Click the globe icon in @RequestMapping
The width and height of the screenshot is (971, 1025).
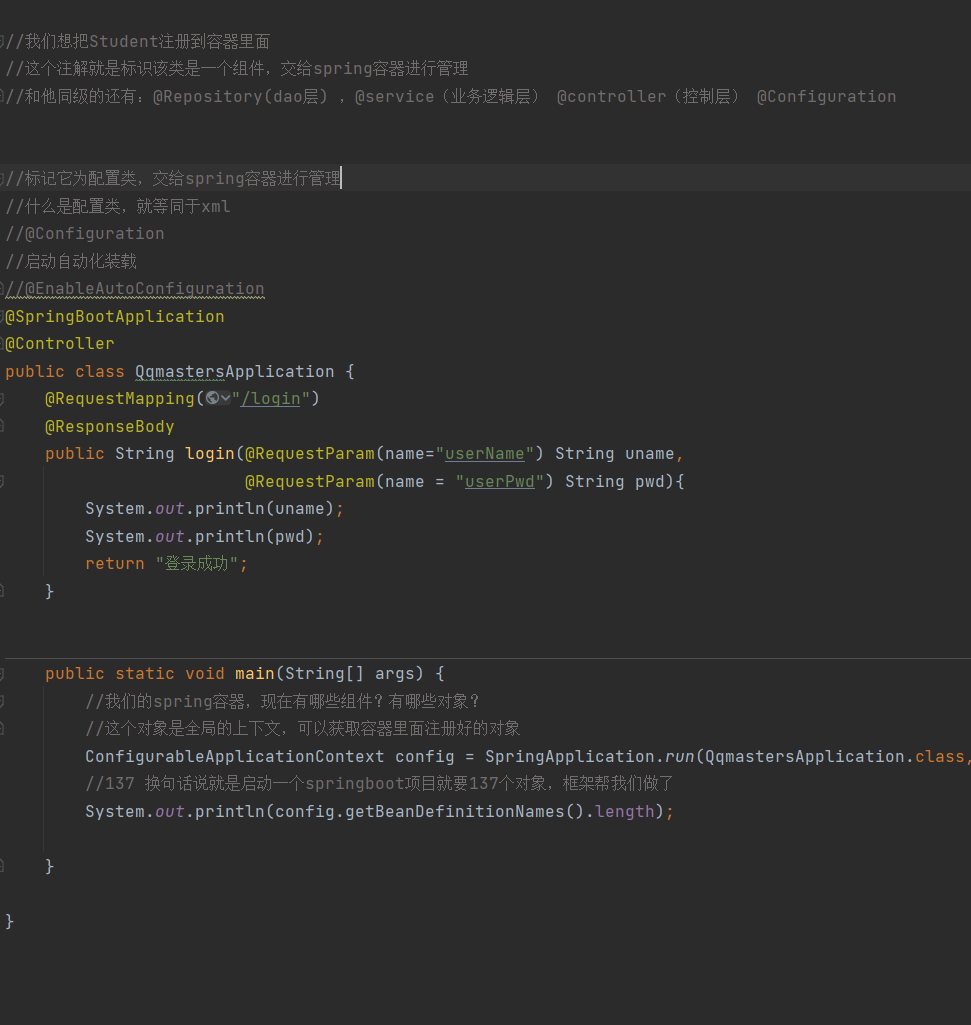211,399
